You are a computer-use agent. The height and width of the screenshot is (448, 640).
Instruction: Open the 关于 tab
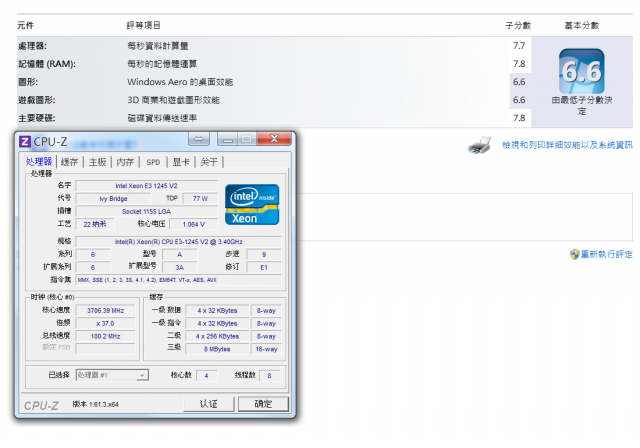coord(209,162)
